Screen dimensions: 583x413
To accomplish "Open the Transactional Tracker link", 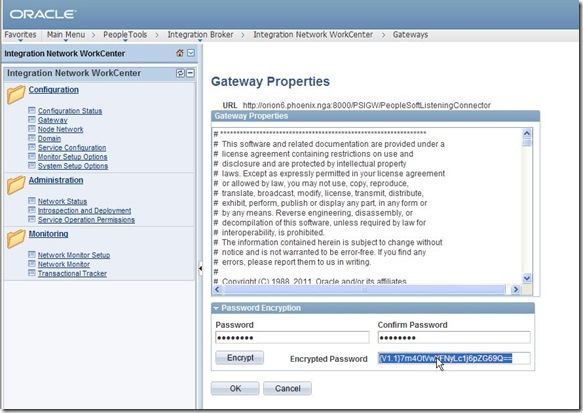I will (72, 273).
